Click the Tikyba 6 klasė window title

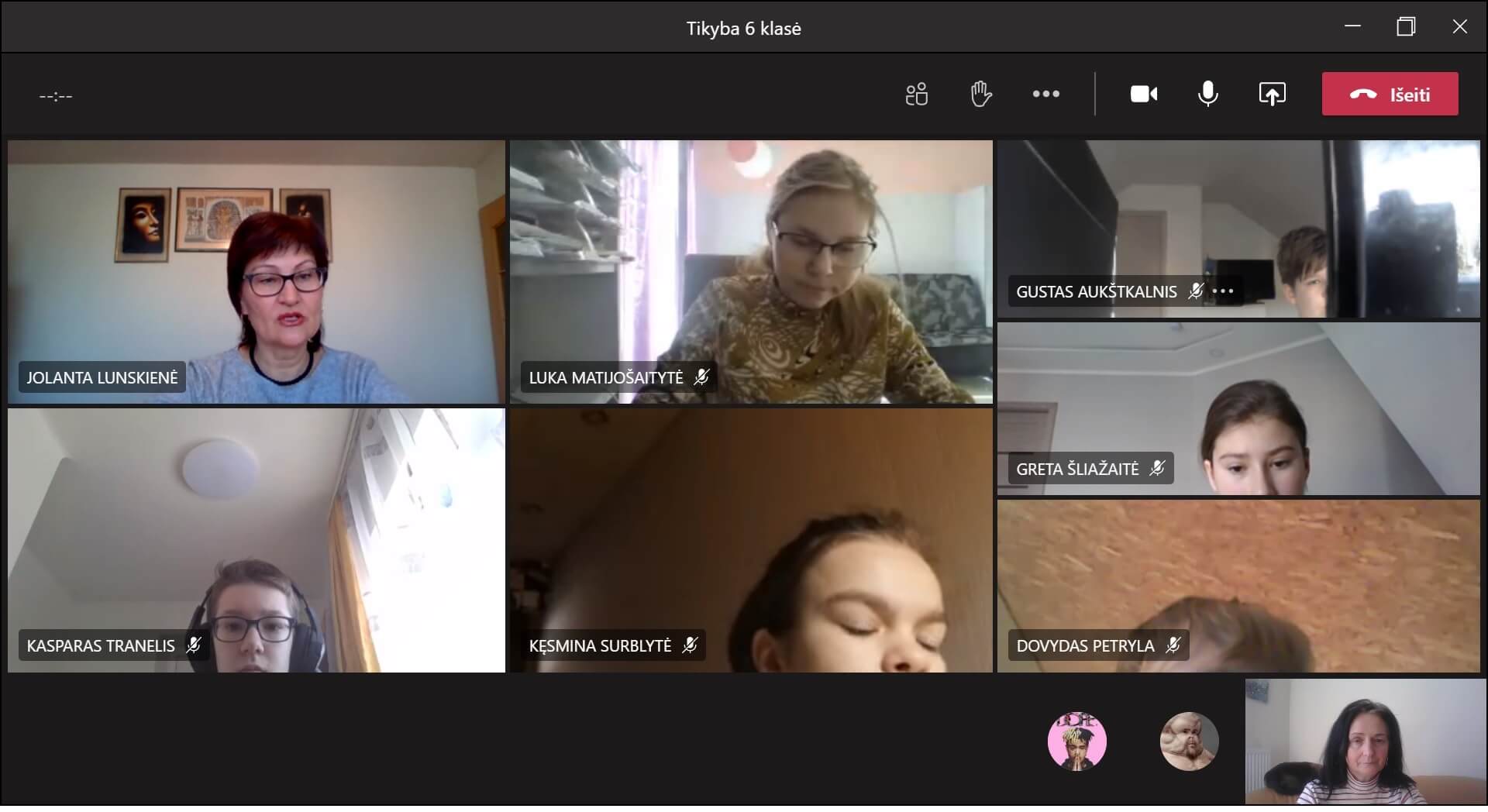click(744, 29)
